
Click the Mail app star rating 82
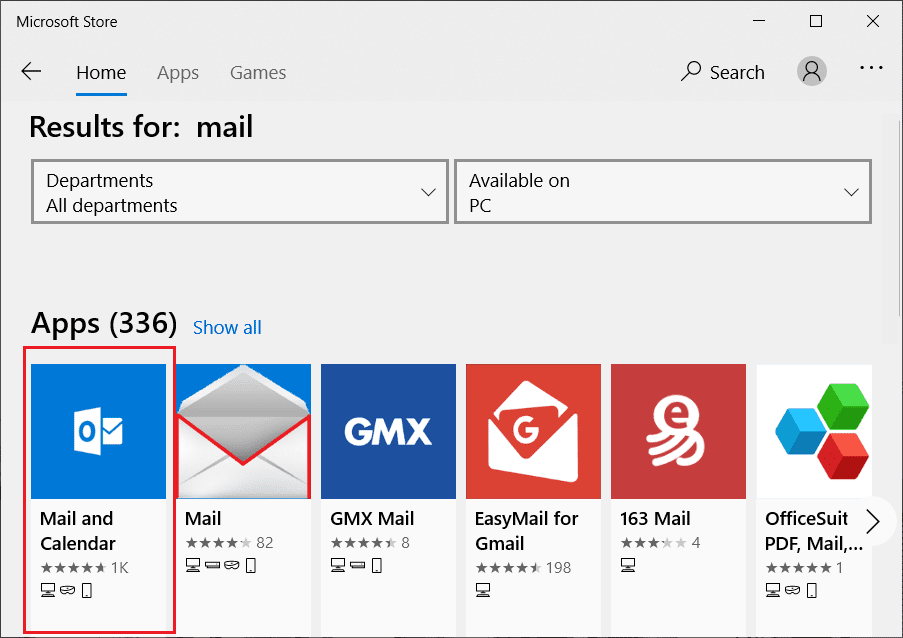pos(229,543)
